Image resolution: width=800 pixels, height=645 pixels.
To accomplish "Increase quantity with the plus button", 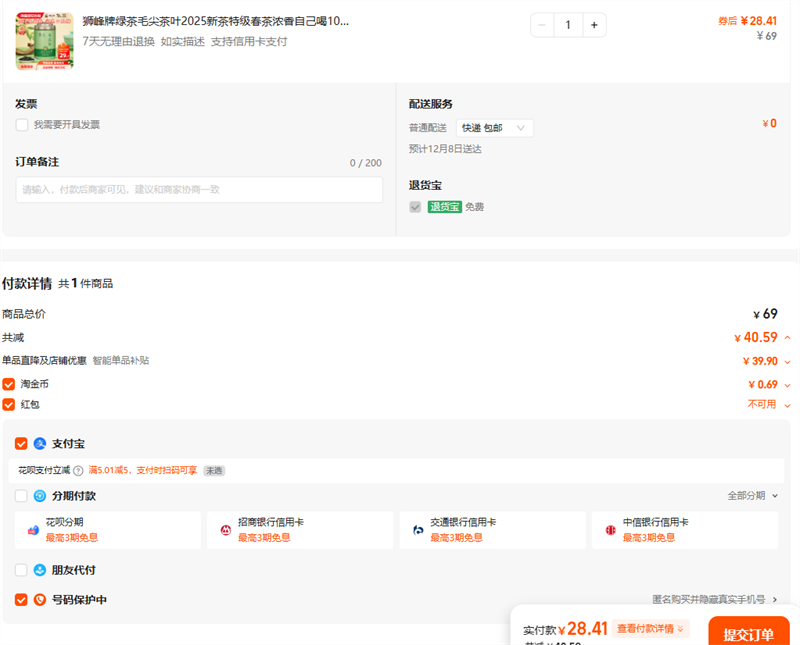I will [594, 25].
